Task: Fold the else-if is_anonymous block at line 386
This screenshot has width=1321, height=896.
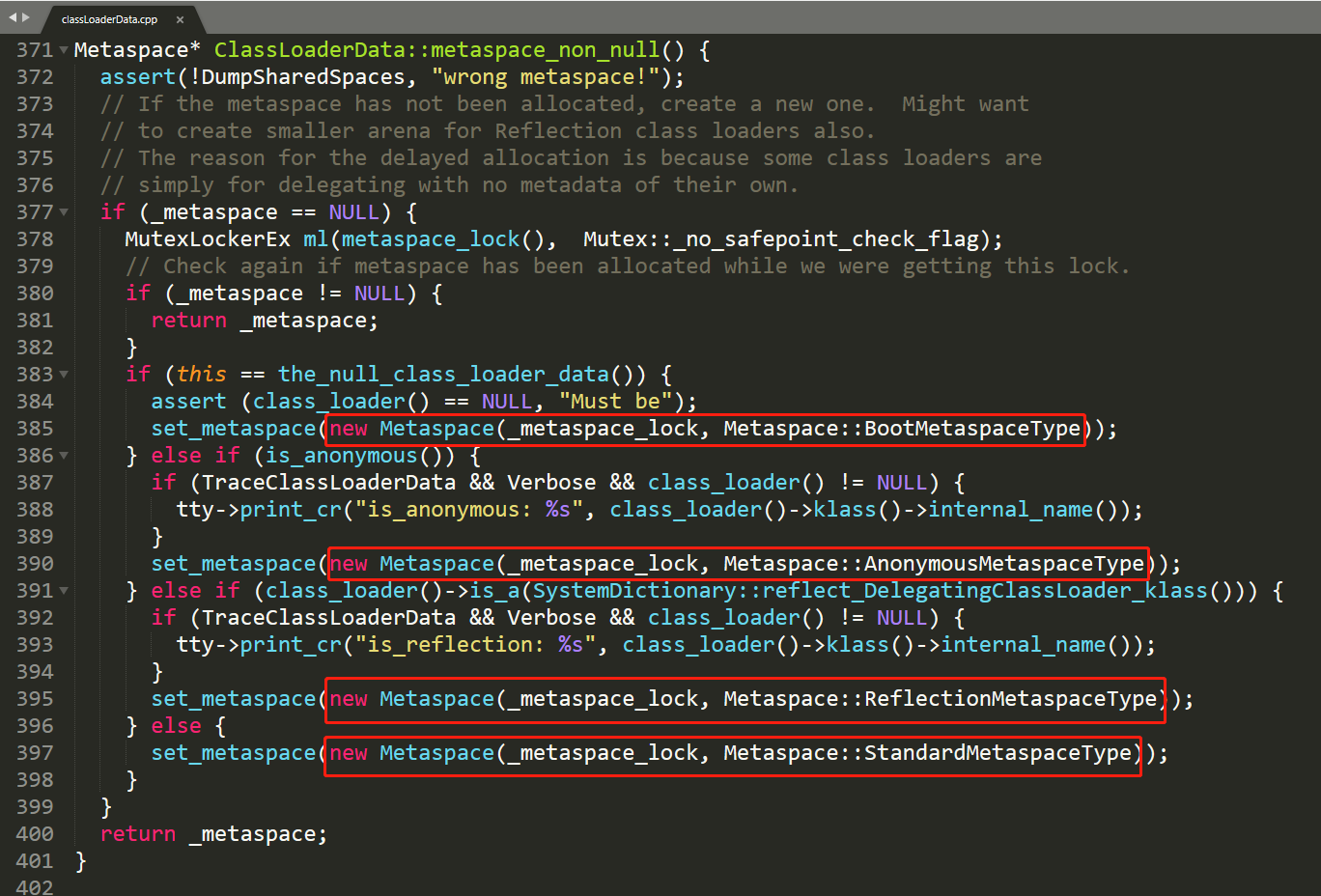Action: coord(64,456)
